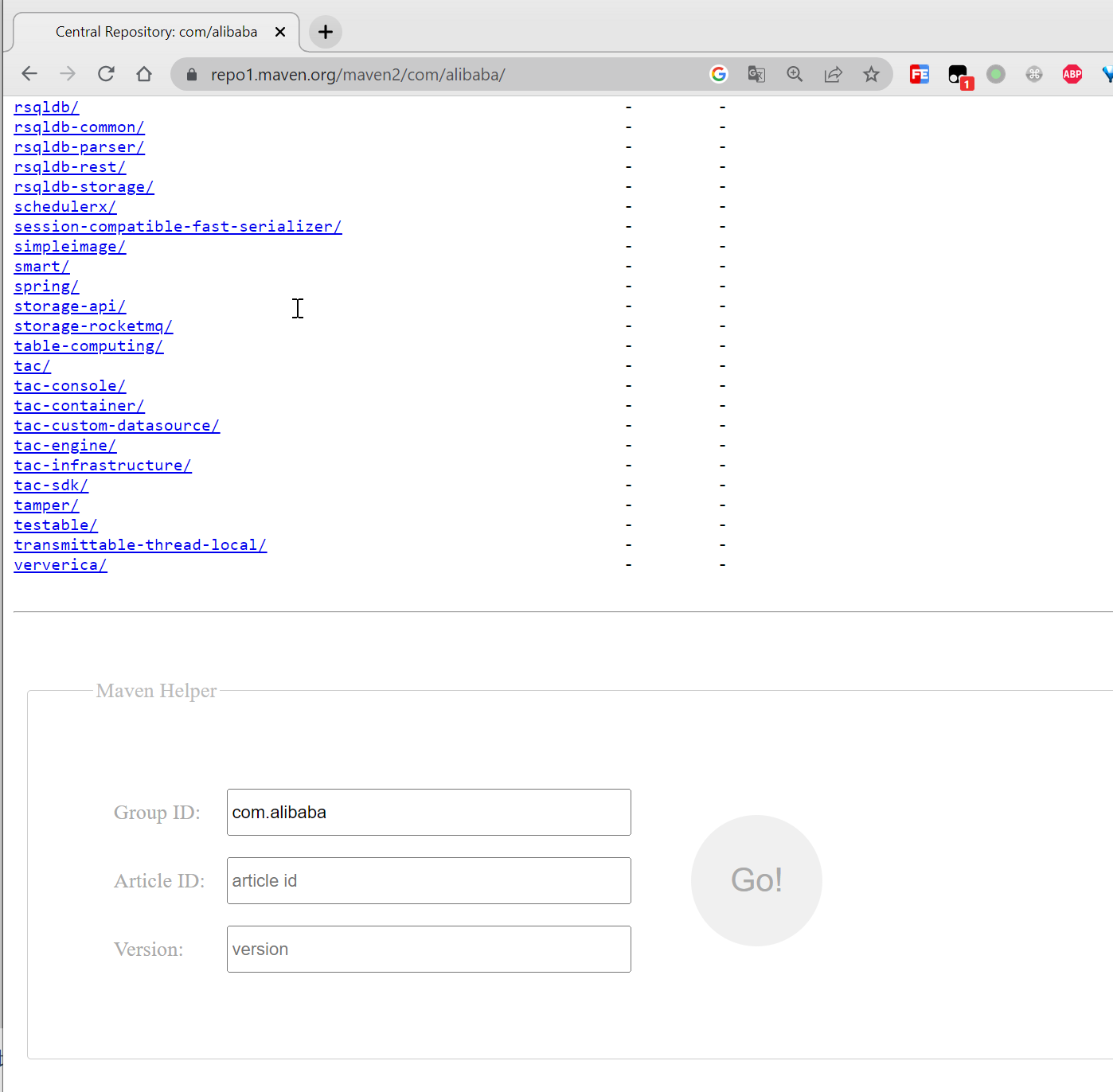Open the tamper/ directory link

46,505
